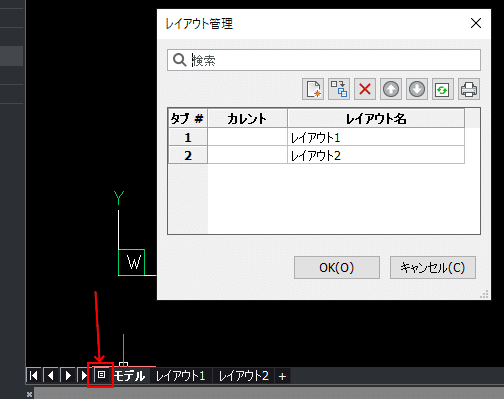Screen dimensions: 504x399
Task: Click the W UCS icon box
Action: point(132,262)
